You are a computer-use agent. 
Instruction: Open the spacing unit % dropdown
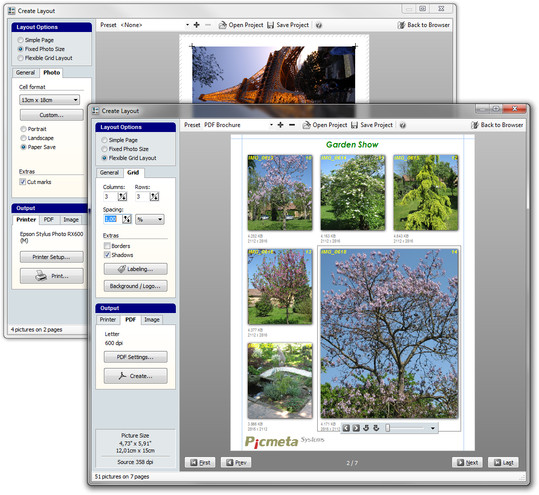[x=150, y=219]
